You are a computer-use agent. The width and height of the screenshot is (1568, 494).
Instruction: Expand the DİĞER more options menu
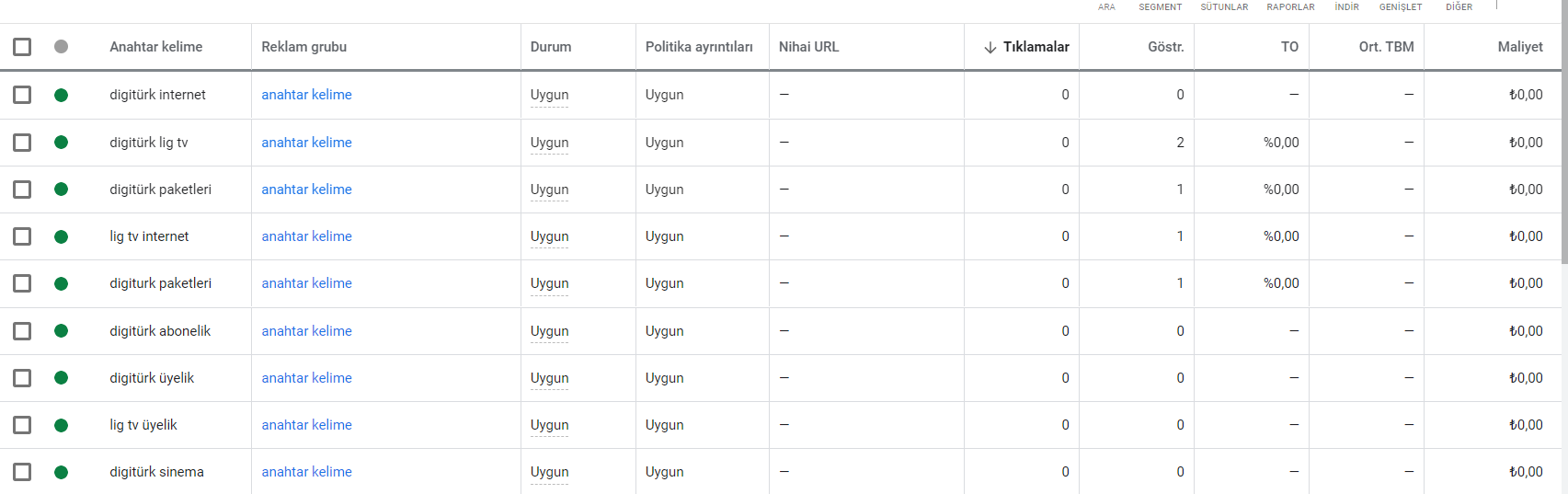(x=1459, y=7)
